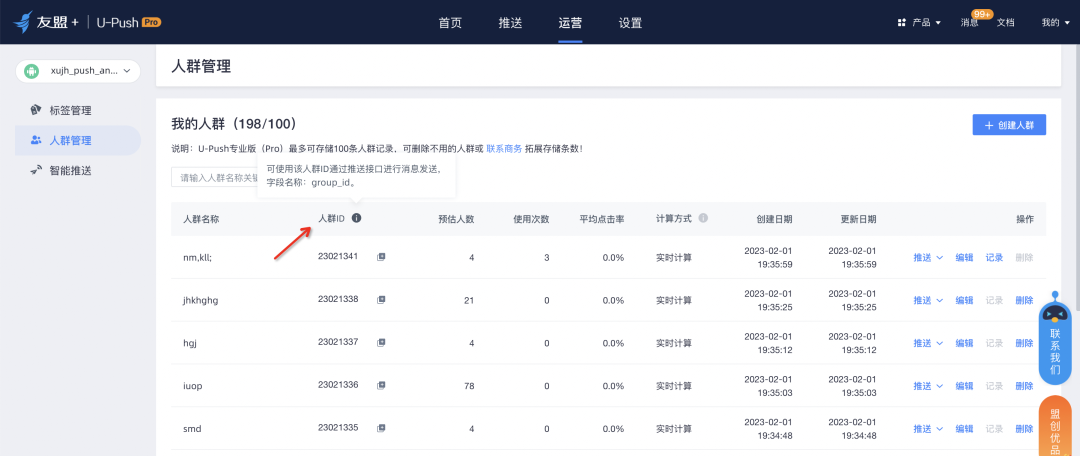
Task: Expand the 我的 account menu
Action: [1055, 23]
